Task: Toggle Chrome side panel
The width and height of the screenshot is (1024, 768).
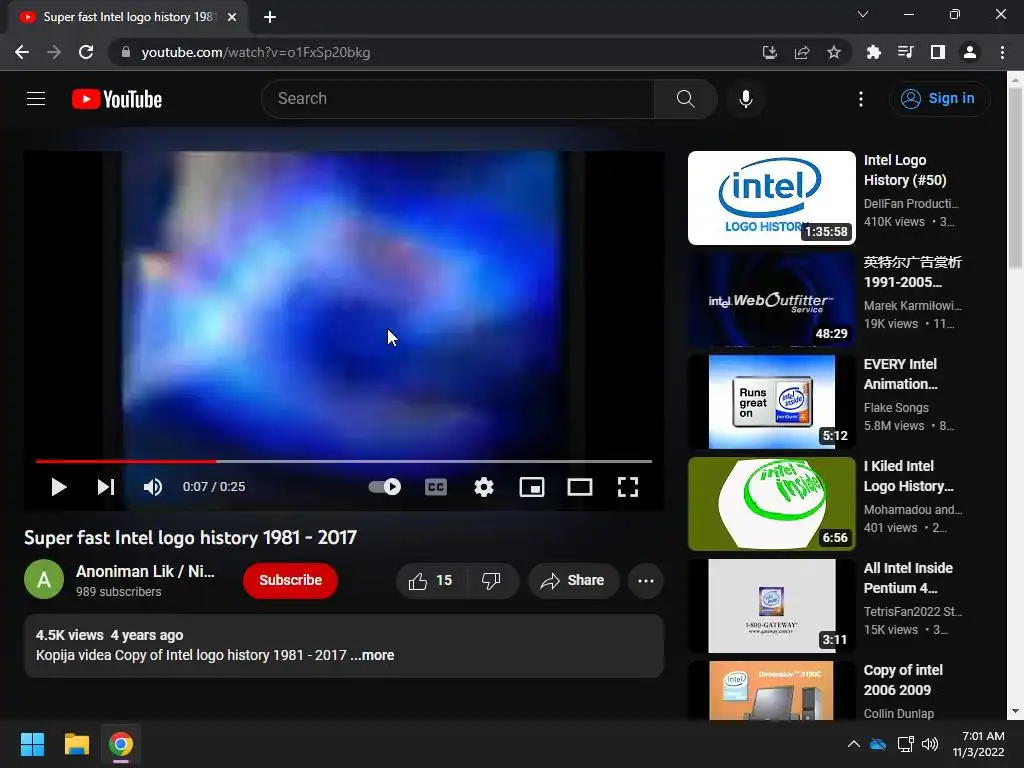Action: pyautogui.click(x=937, y=52)
